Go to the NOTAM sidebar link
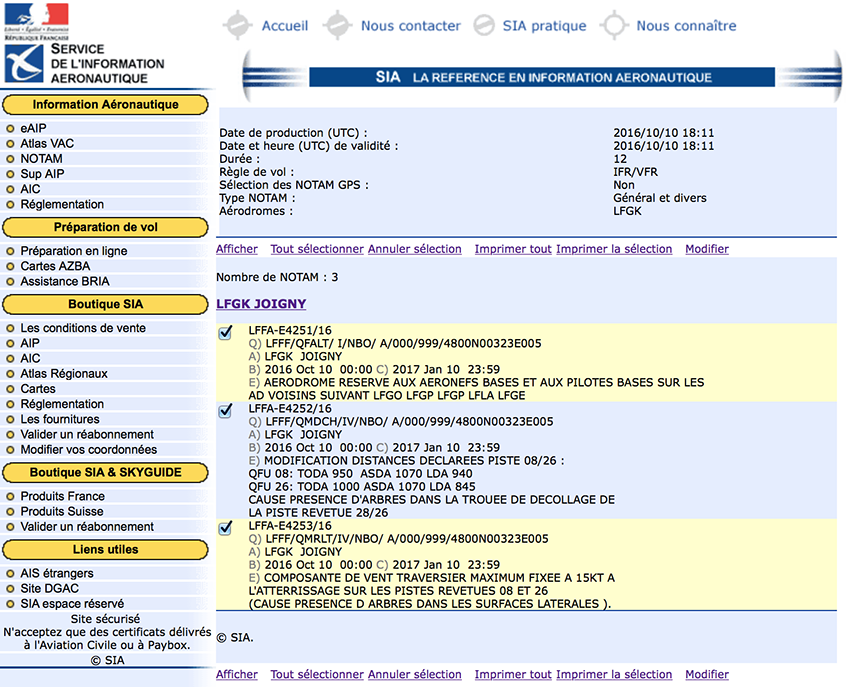This screenshot has width=850, height=687. tap(41, 159)
